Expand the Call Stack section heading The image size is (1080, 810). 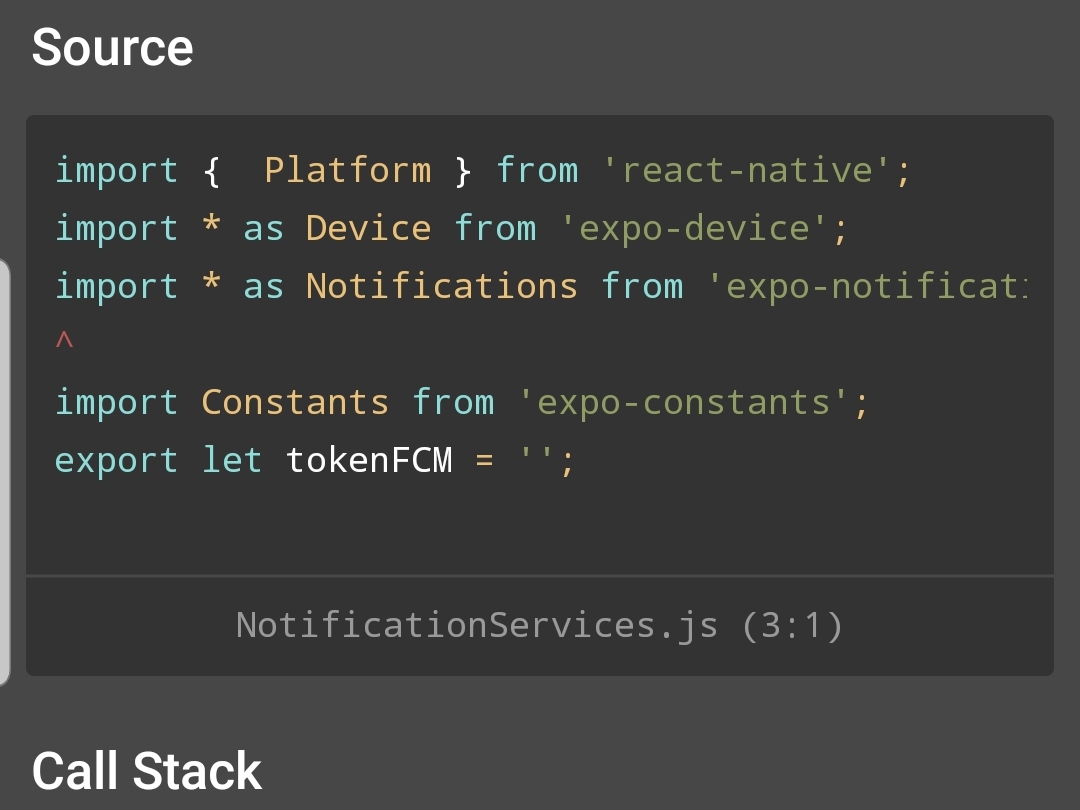[146, 771]
